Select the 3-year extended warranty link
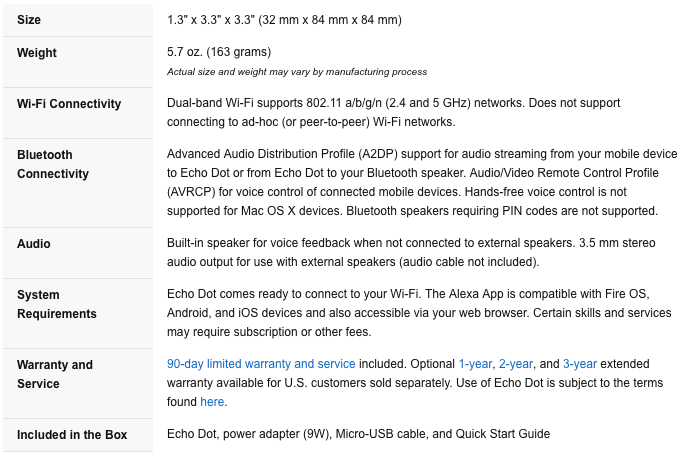 580,364
